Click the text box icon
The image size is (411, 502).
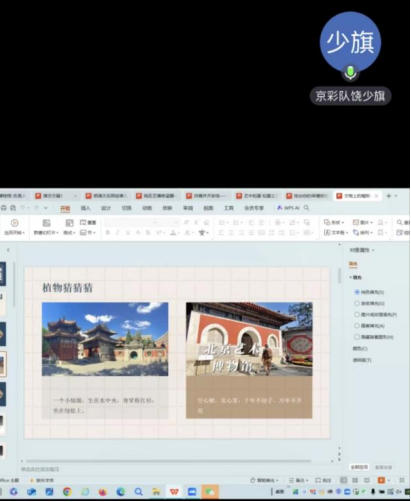pyautogui.click(x=327, y=233)
